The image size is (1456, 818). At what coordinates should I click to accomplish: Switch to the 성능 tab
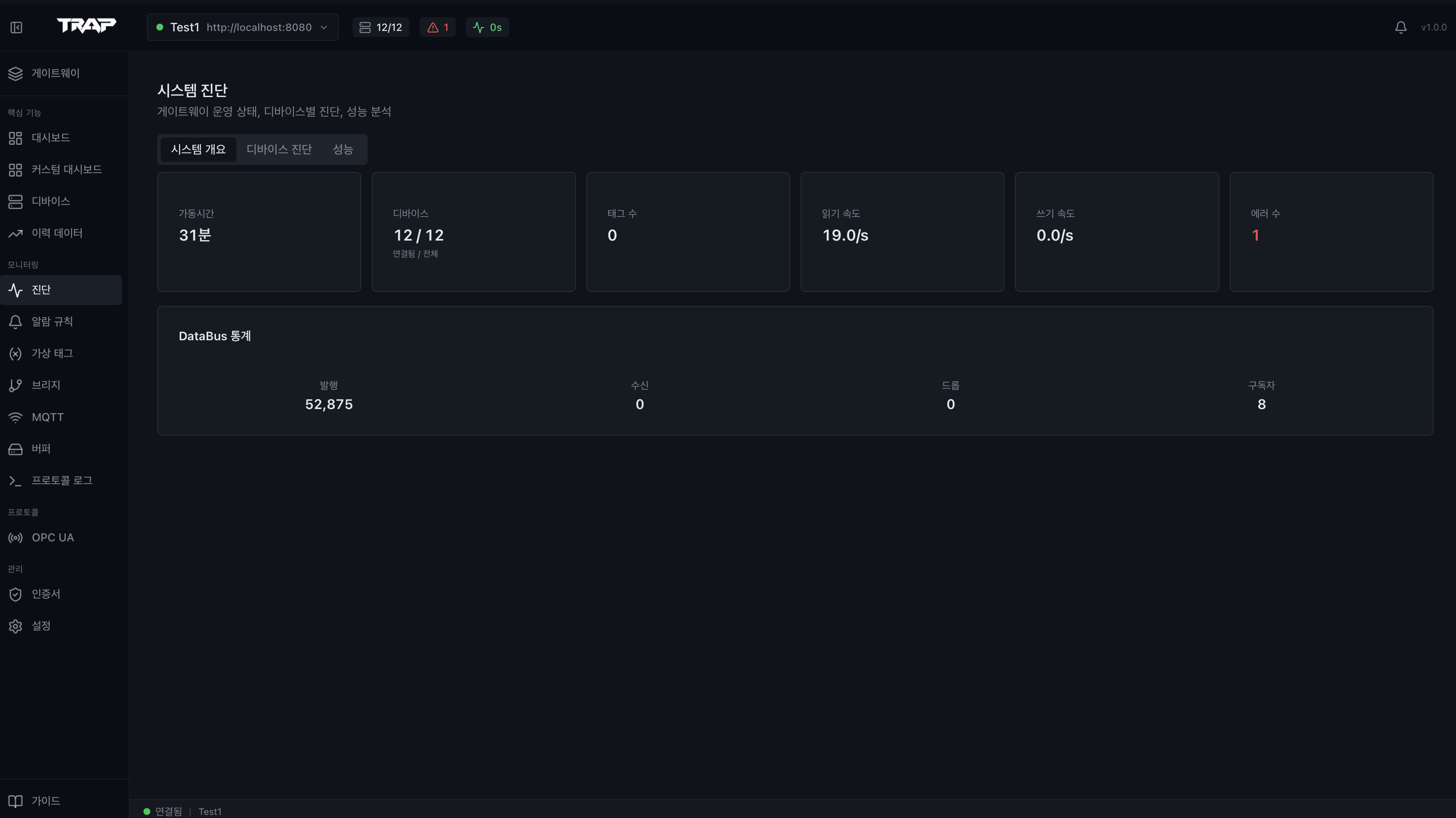click(342, 149)
